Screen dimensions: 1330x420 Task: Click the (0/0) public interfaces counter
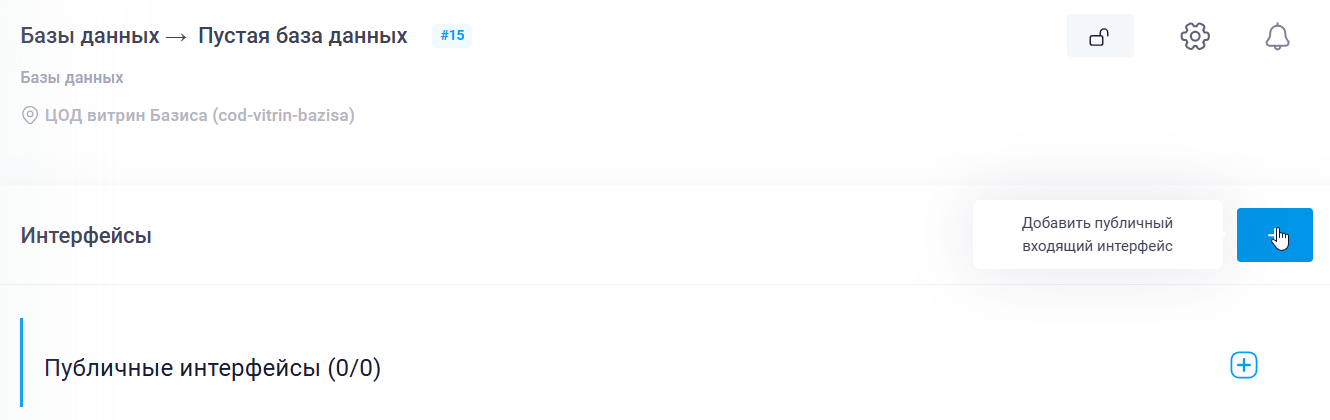355,368
